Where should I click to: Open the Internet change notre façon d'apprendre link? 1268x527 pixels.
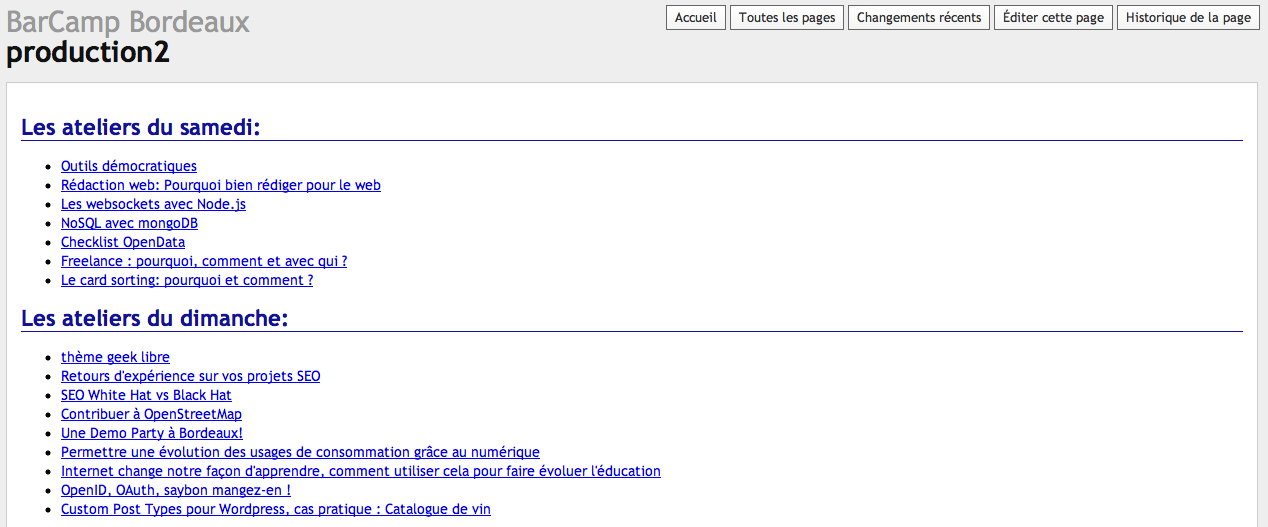click(x=360, y=471)
